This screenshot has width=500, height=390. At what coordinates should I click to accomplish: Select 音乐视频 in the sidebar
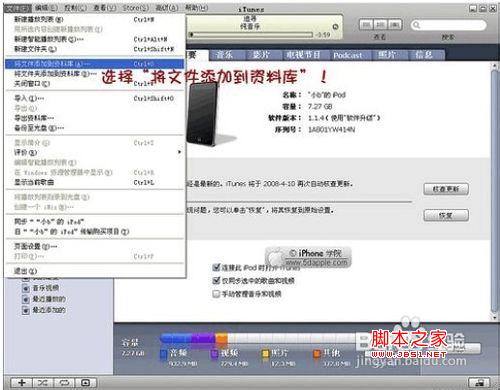46,288
